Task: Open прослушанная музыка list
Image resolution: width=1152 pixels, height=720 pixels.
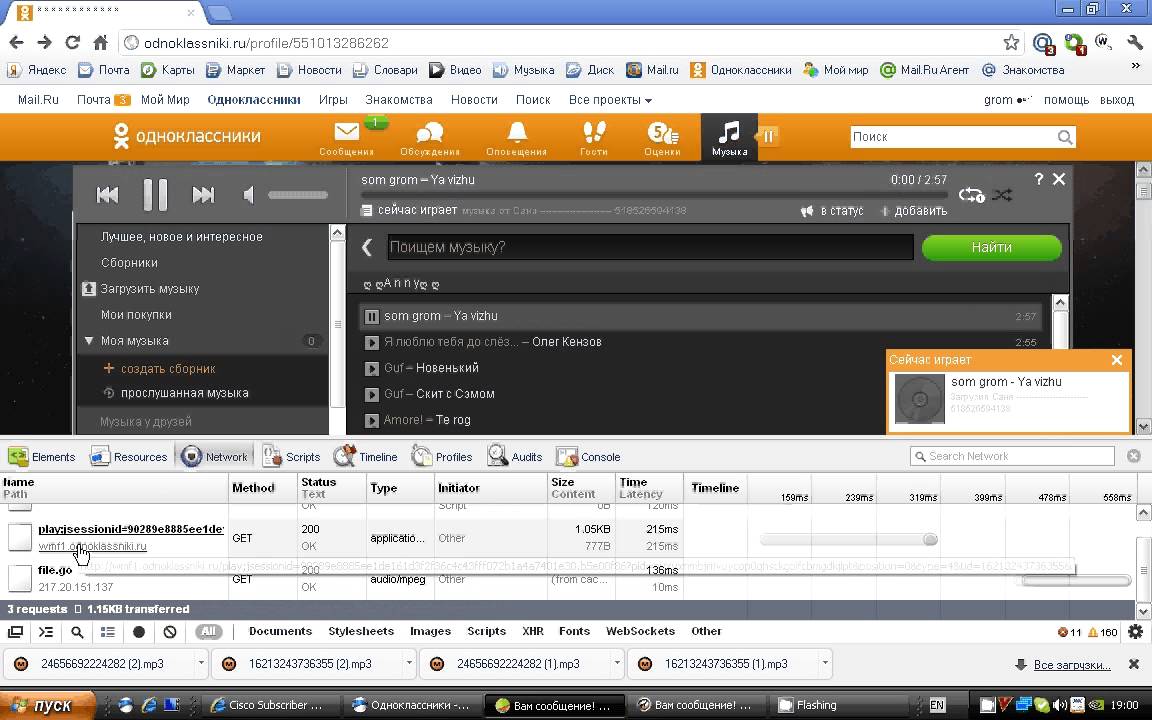Action: pyautogui.click(x=184, y=393)
